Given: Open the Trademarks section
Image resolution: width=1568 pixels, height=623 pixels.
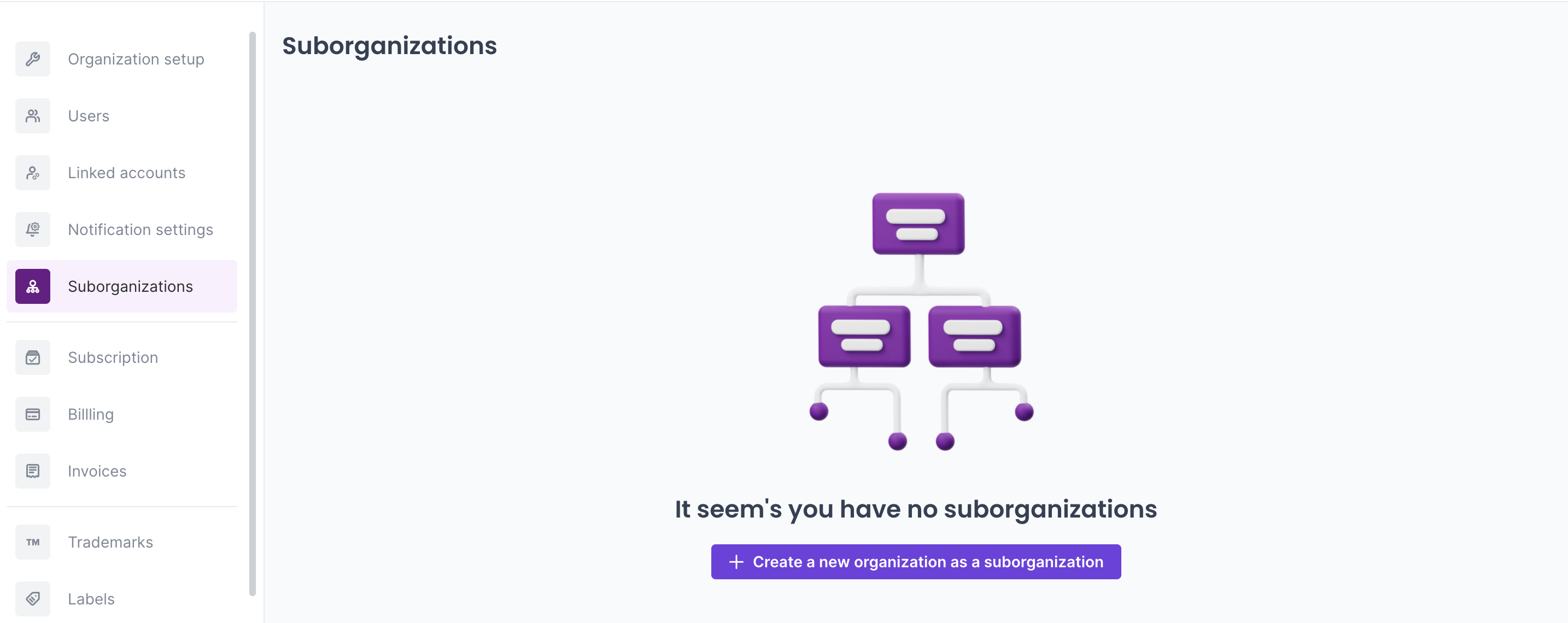Looking at the screenshot, I should [111, 542].
